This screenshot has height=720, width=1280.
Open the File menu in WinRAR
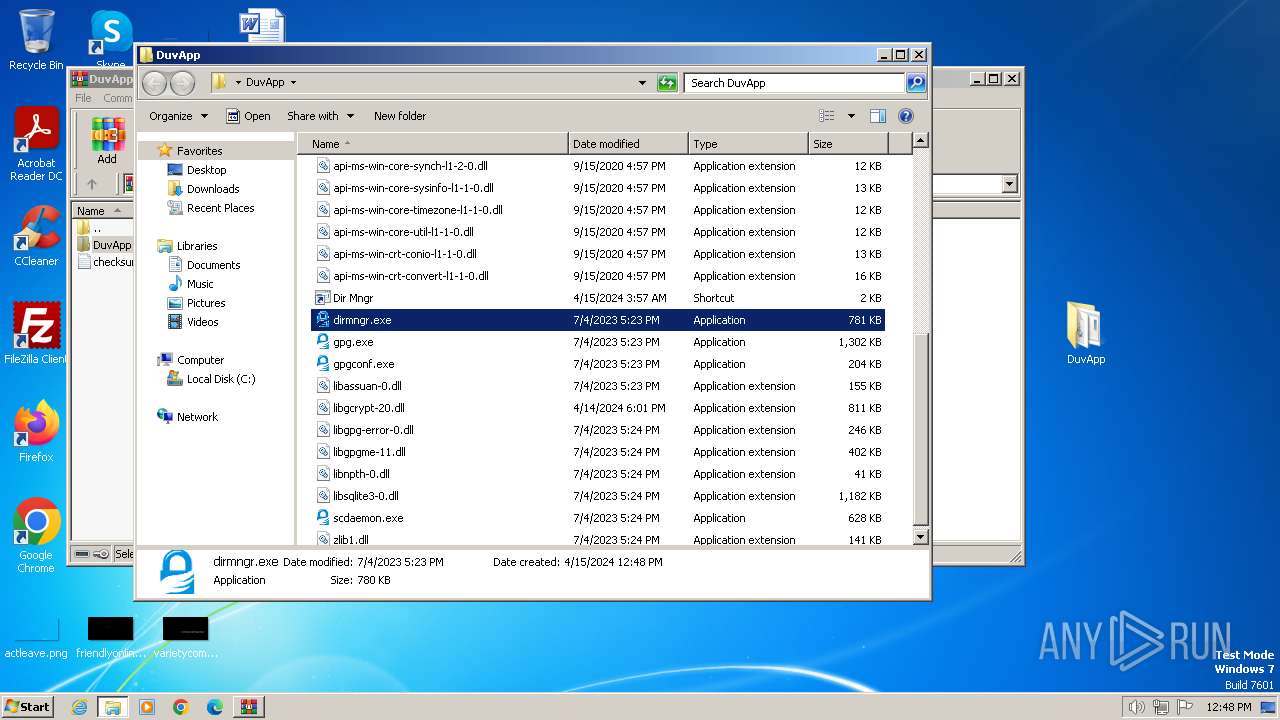[x=84, y=98]
